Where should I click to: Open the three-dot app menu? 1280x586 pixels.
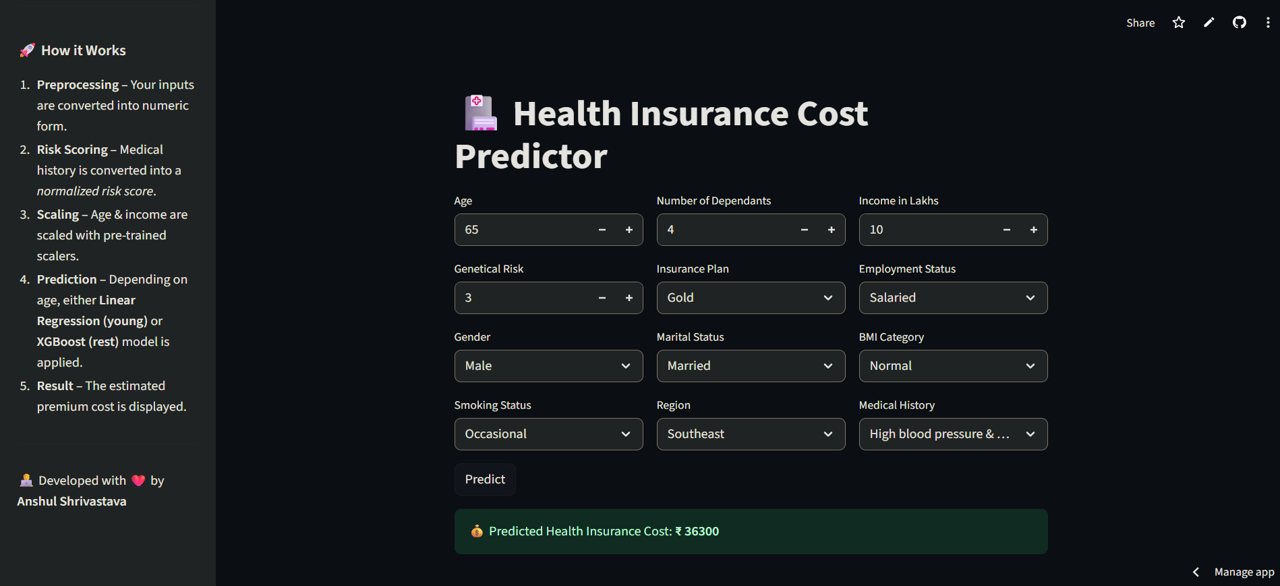click(1268, 23)
